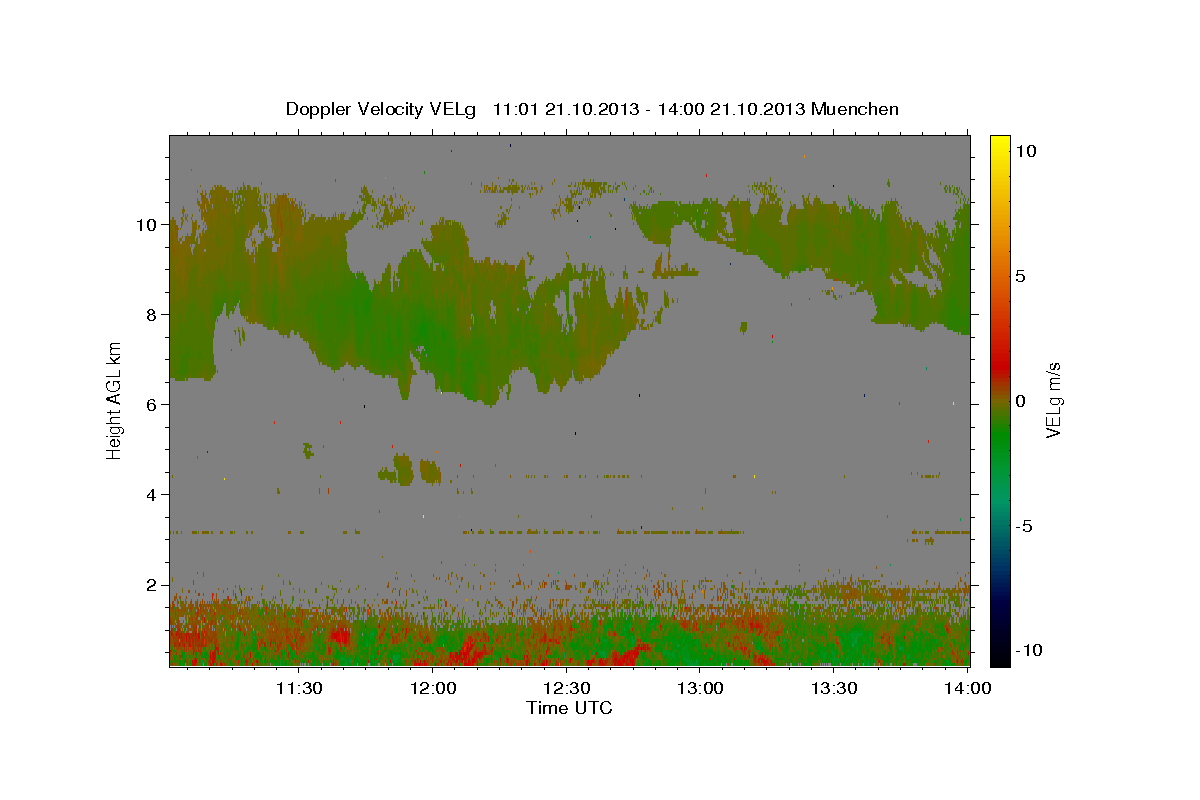
Task: Click the colorbar value 5 label
Action: (1021, 276)
